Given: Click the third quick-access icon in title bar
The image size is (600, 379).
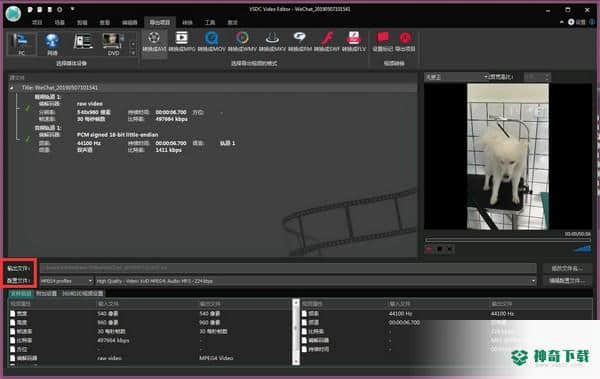Looking at the screenshot, I should [49, 9].
